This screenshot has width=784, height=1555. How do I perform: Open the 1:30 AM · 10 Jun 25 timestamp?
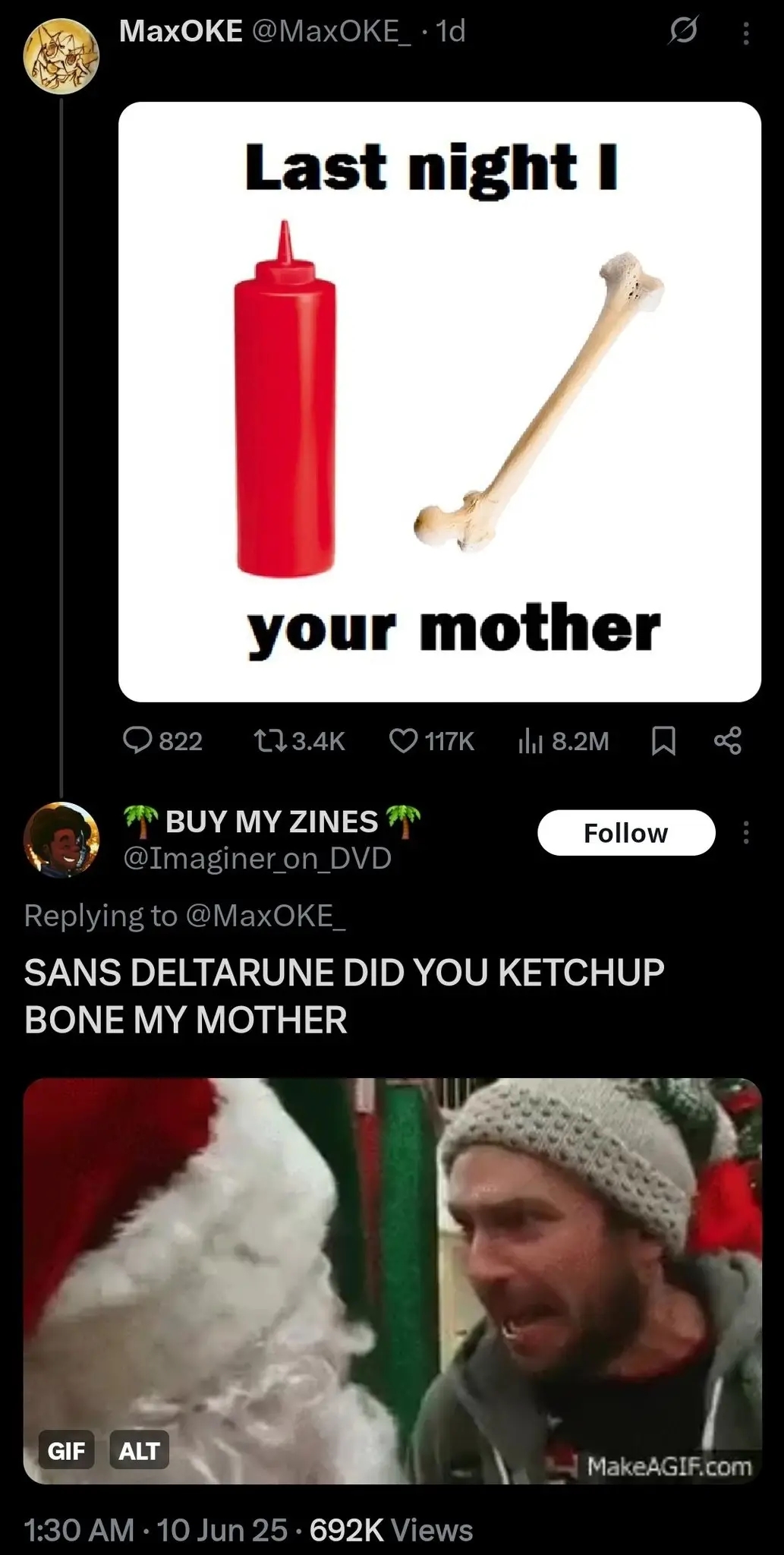(x=156, y=1530)
